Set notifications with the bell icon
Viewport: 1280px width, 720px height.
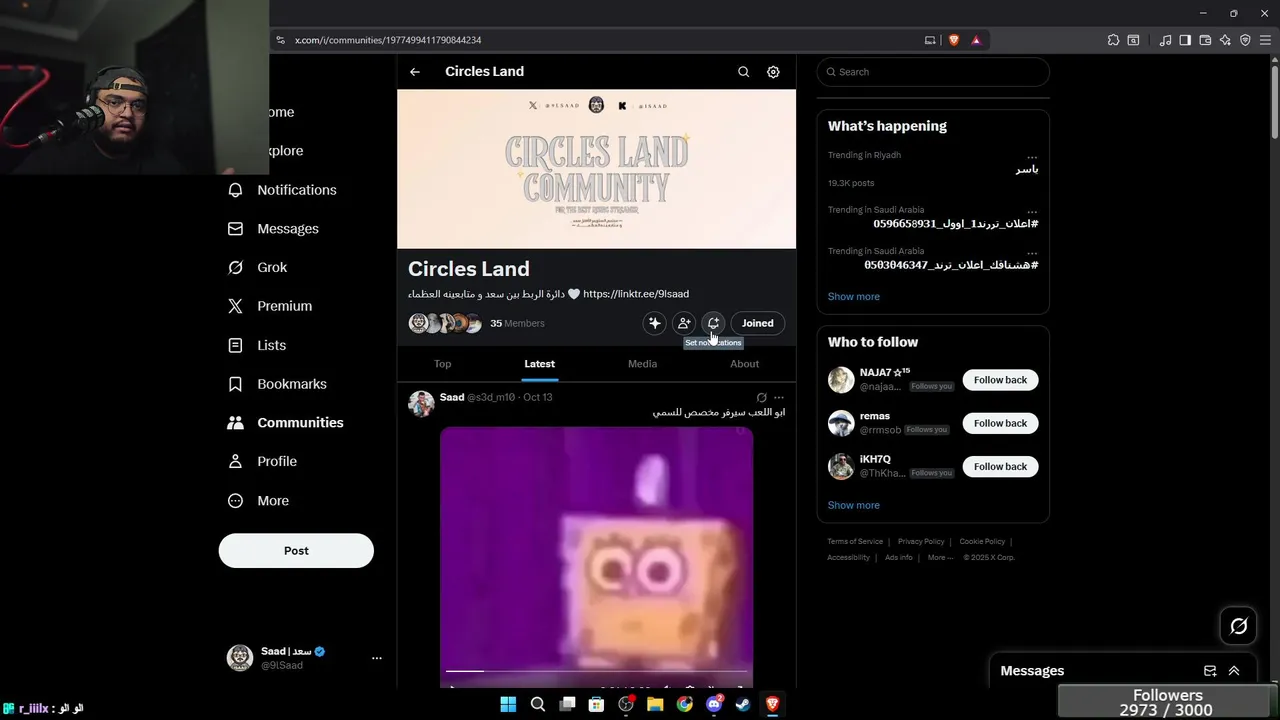pyautogui.click(x=713, y=323)
